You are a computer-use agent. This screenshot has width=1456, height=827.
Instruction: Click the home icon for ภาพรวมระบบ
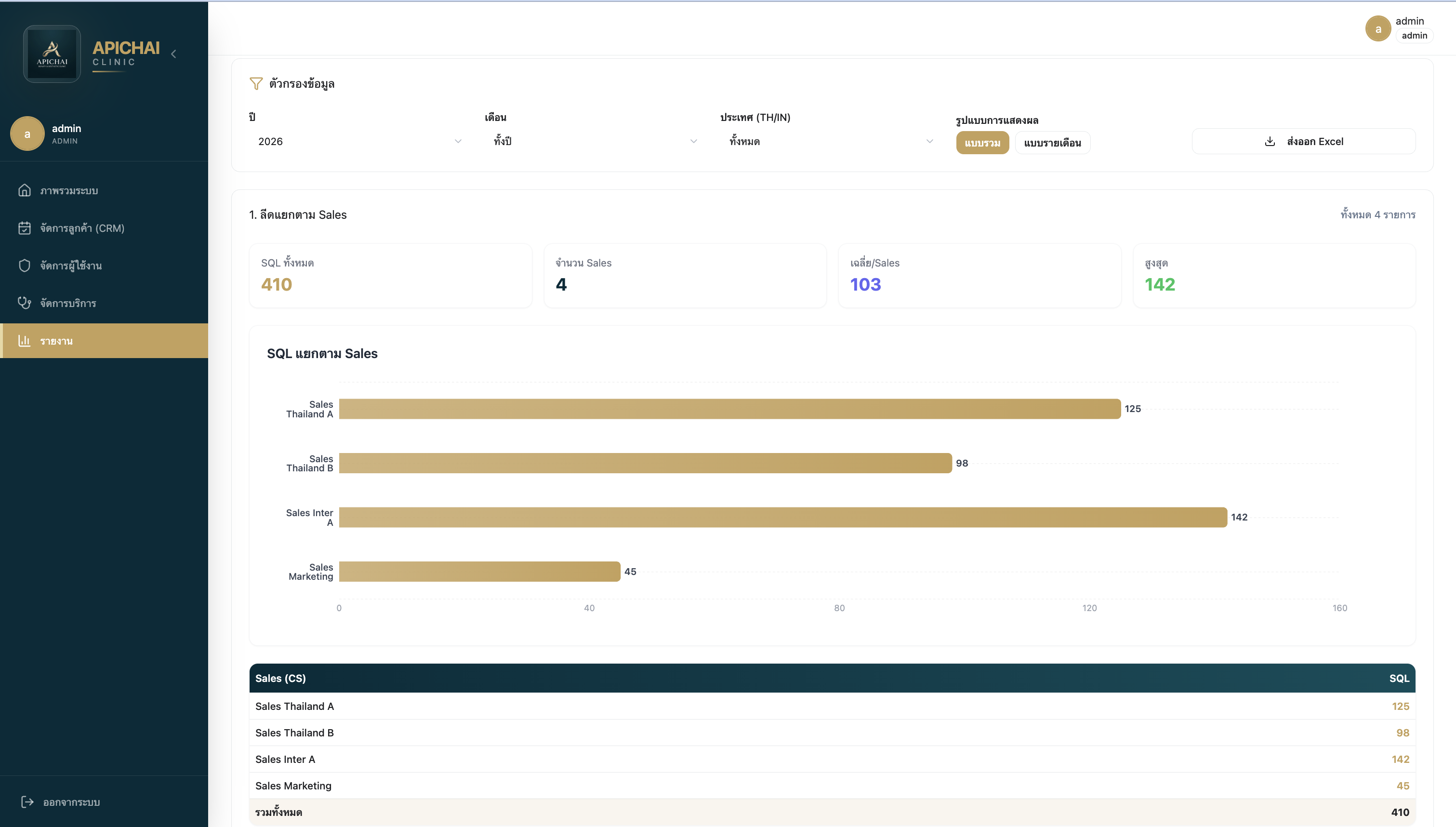click(25, 190)
